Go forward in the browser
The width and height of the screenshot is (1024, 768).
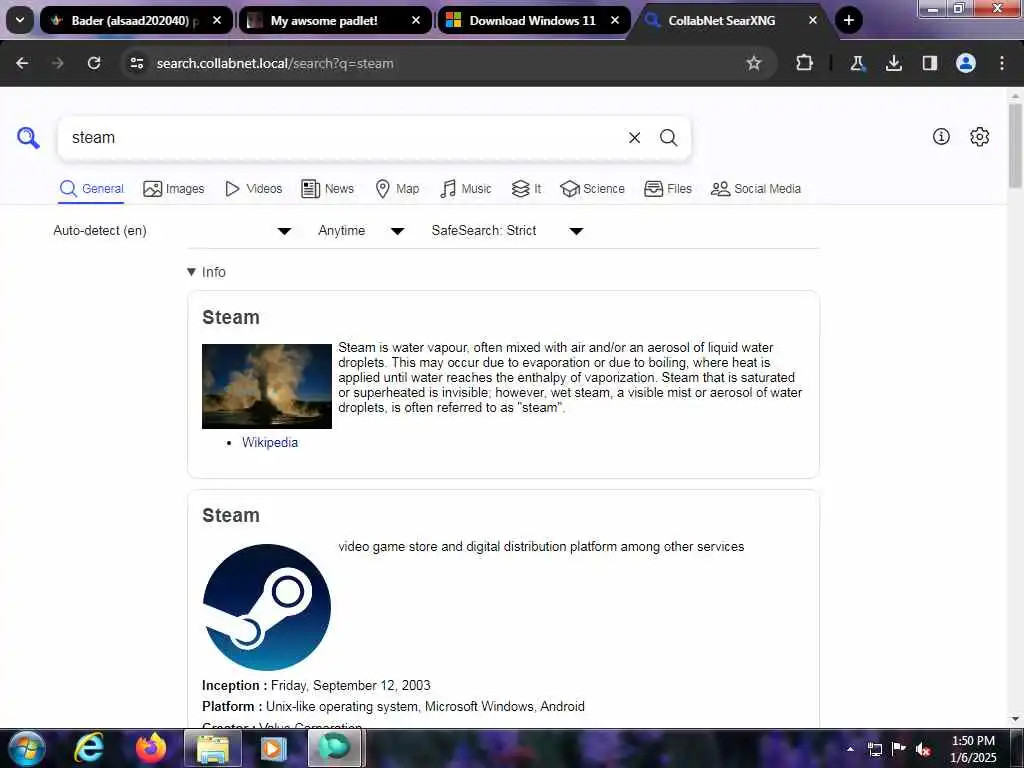coord(57,63)
